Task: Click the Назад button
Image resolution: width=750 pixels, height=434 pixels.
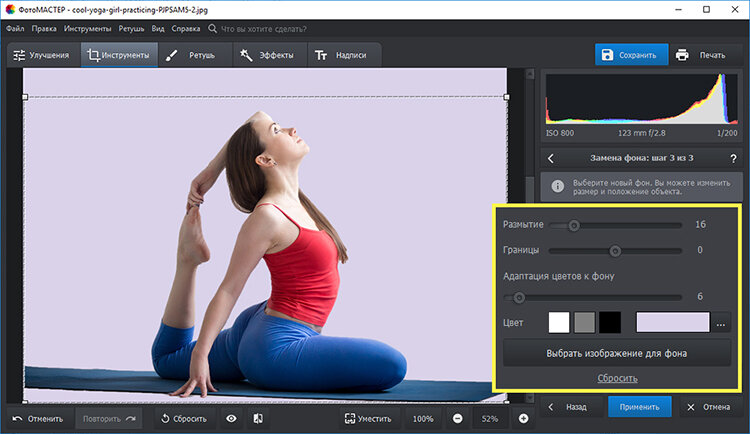Action: (x=571, y=407)
